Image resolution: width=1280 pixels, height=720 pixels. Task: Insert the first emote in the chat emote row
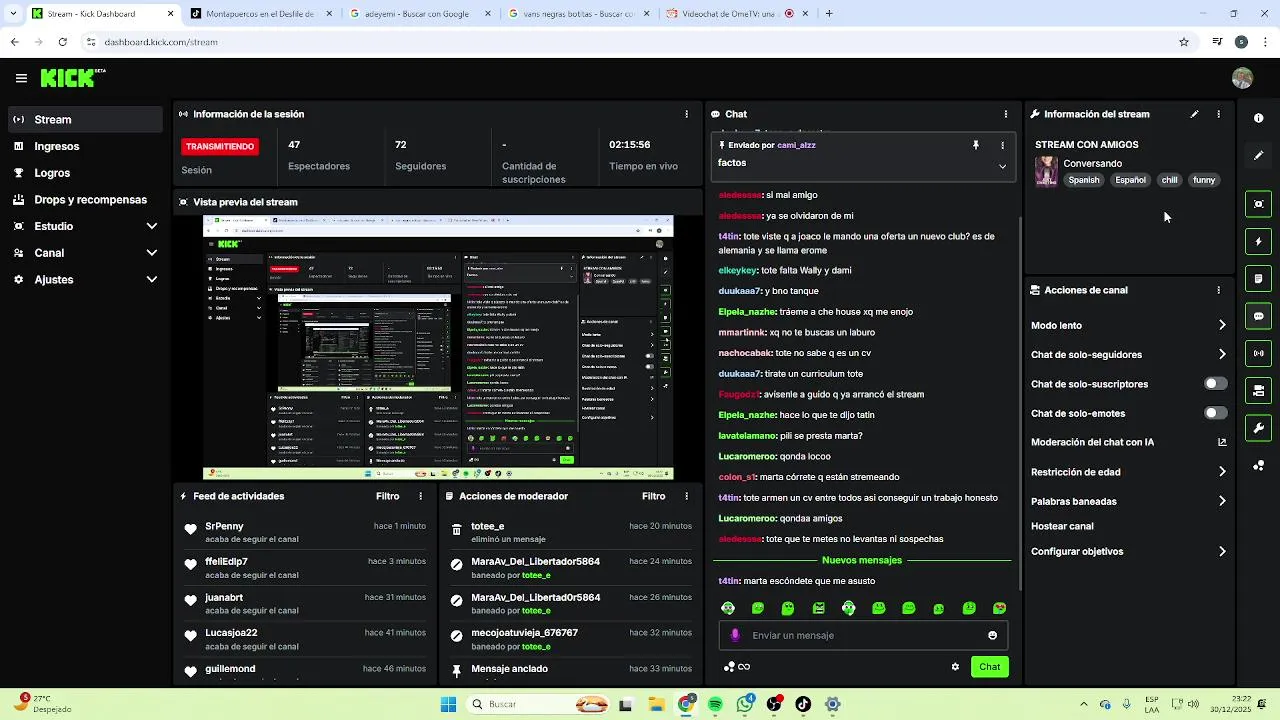click(728, 608)
